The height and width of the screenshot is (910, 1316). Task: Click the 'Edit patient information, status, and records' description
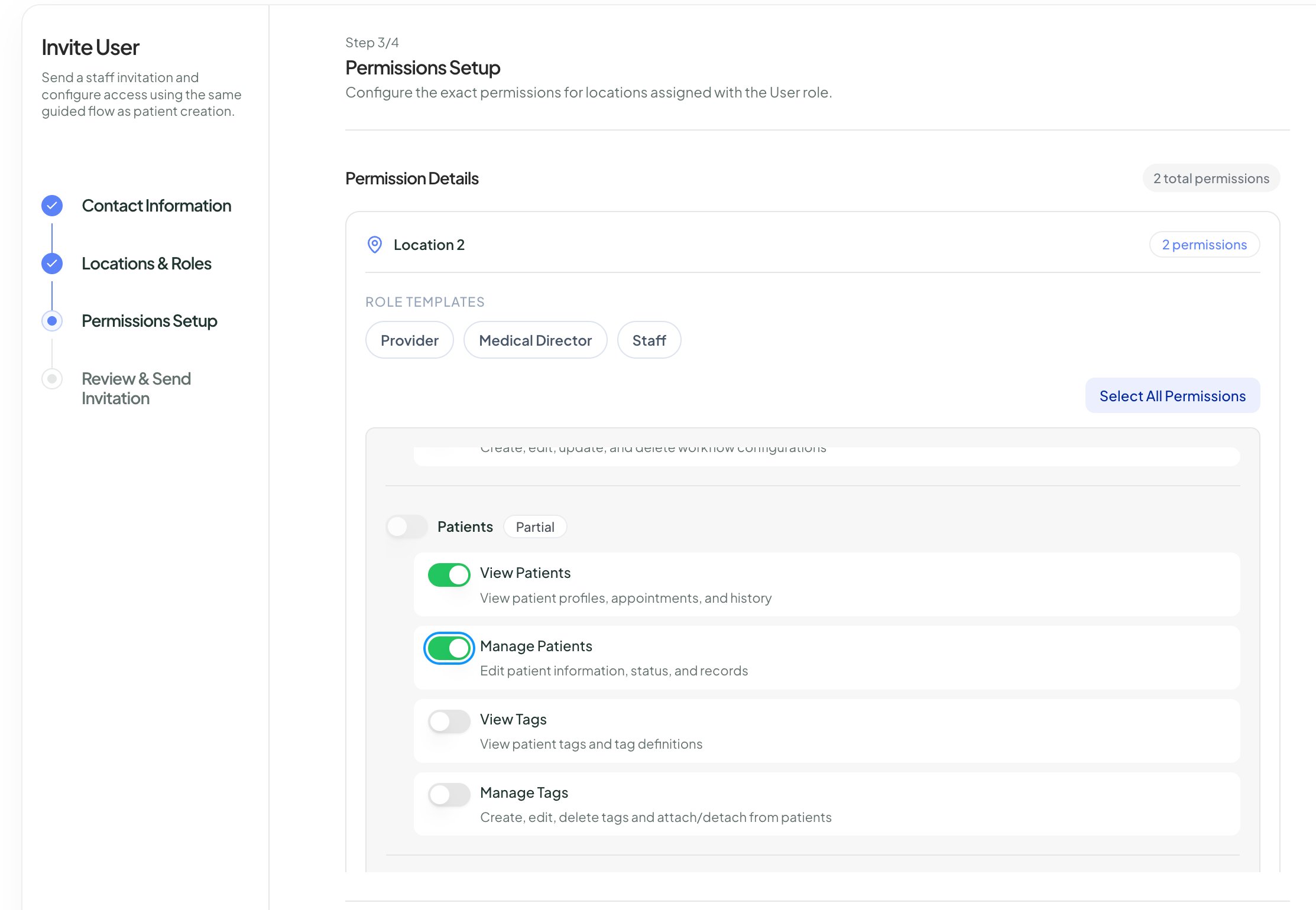pos(614,671)
